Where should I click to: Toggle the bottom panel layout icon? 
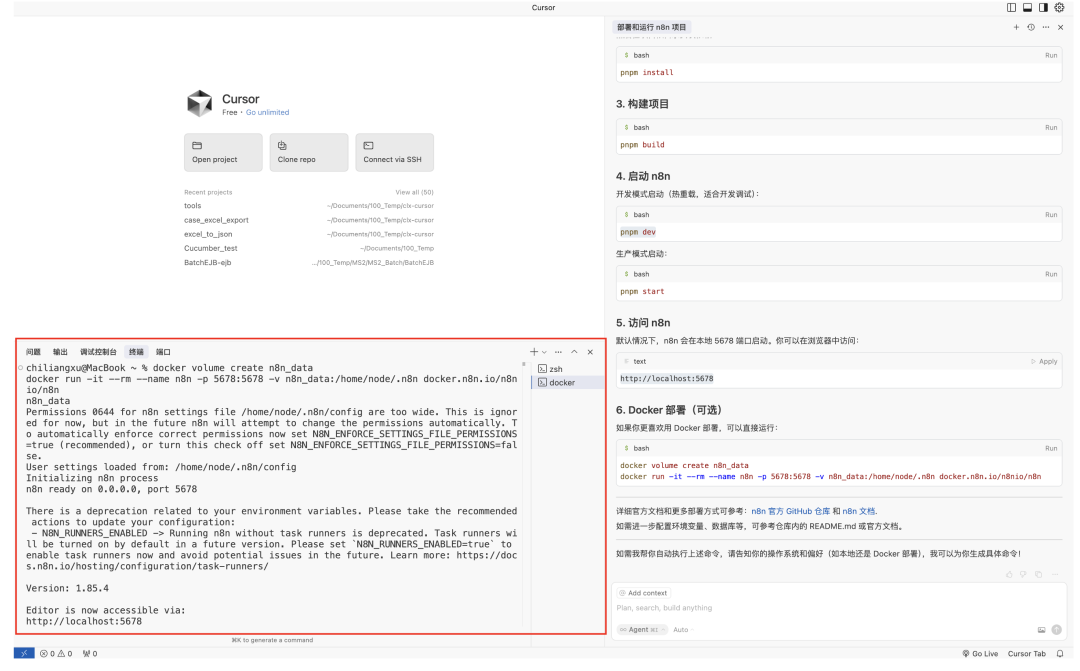pos(1027,8)
